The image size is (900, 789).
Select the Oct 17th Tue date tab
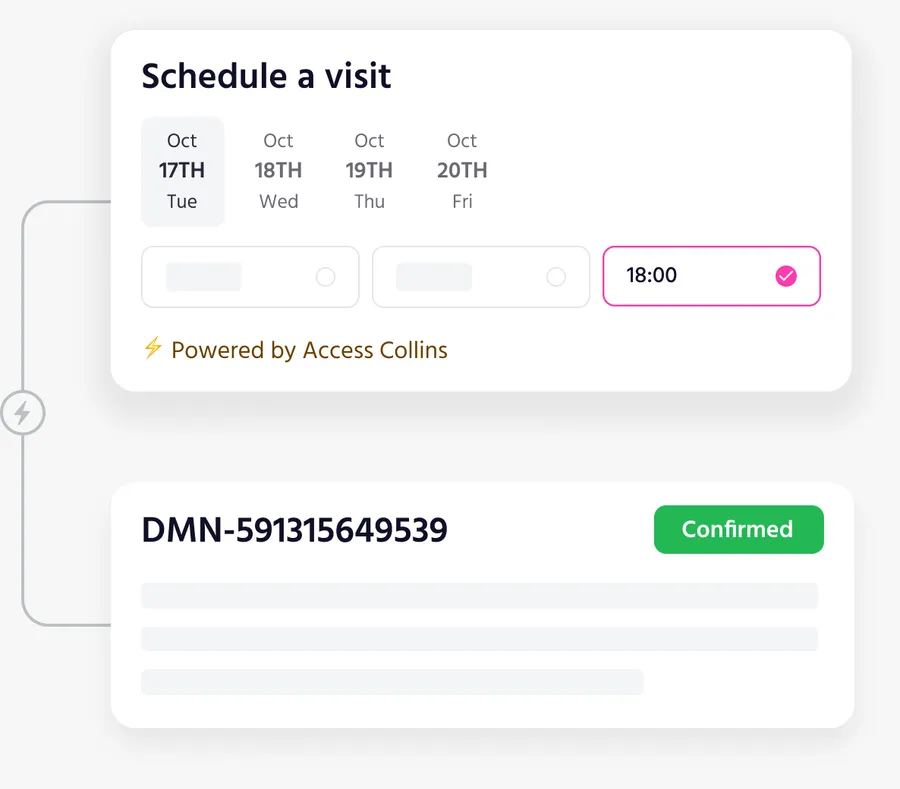coord(182,170)
